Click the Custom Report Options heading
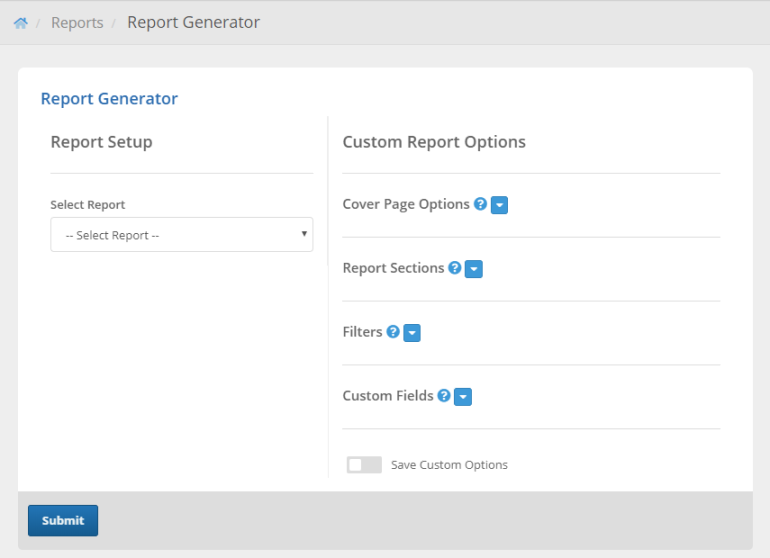This screenshot has height=558, width=770. (x=434, y=142)
